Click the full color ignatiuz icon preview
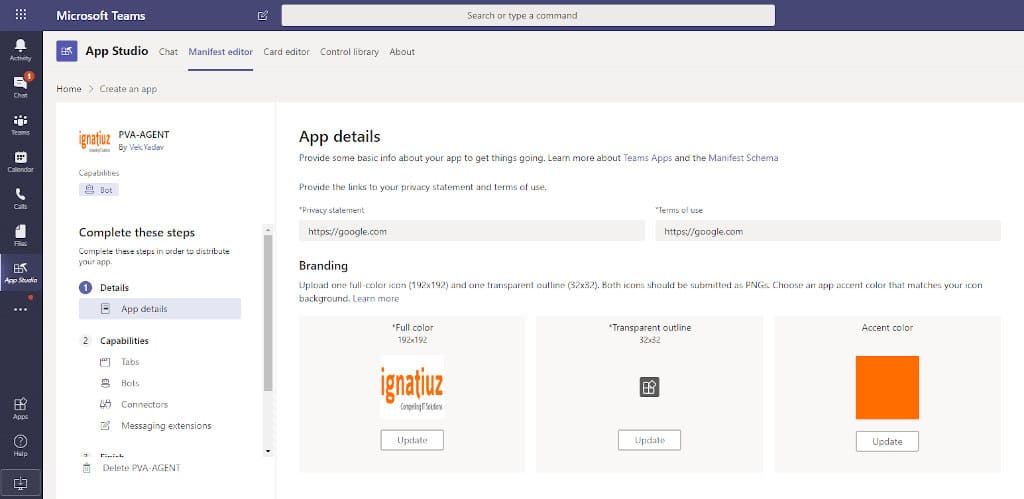 [x=412, y=387]
